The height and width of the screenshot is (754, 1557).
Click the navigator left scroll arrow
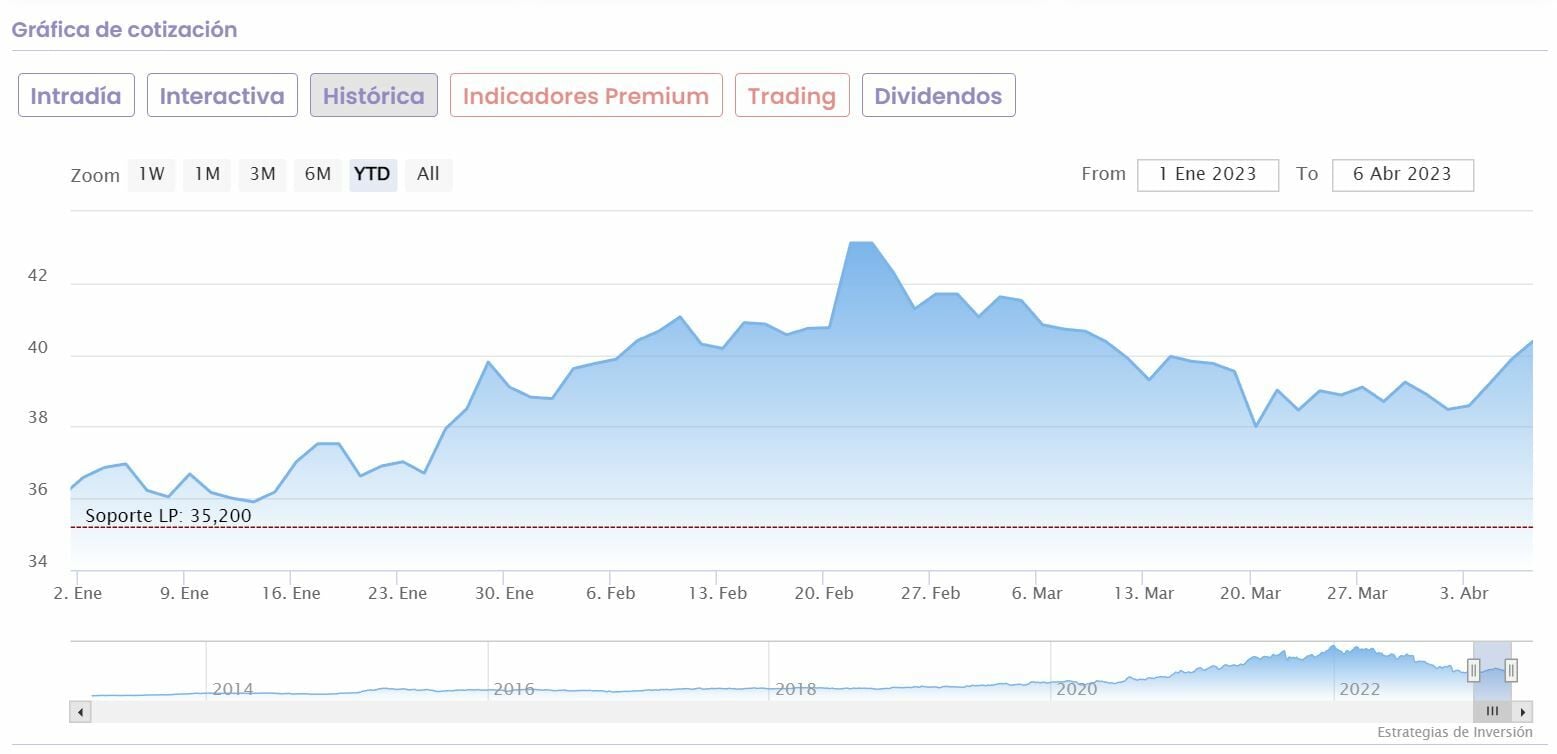click(x=80, y=712)
